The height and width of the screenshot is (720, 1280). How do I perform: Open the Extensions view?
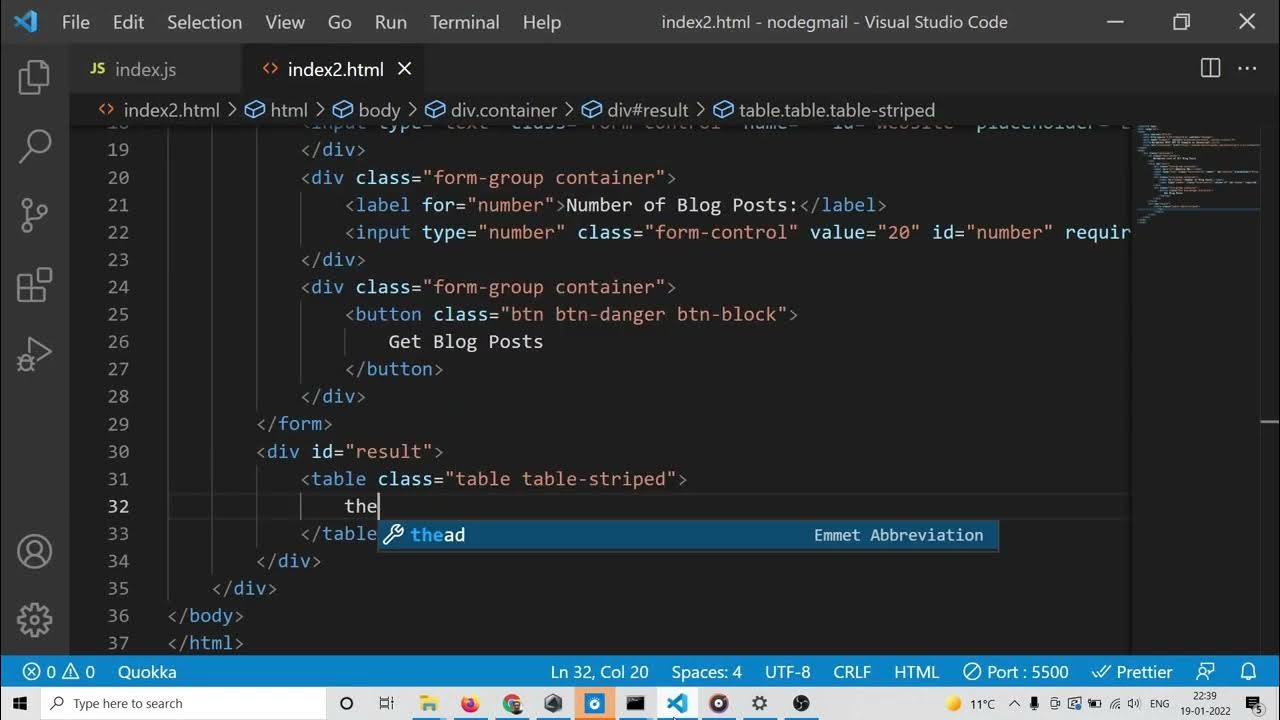point(34,285)
